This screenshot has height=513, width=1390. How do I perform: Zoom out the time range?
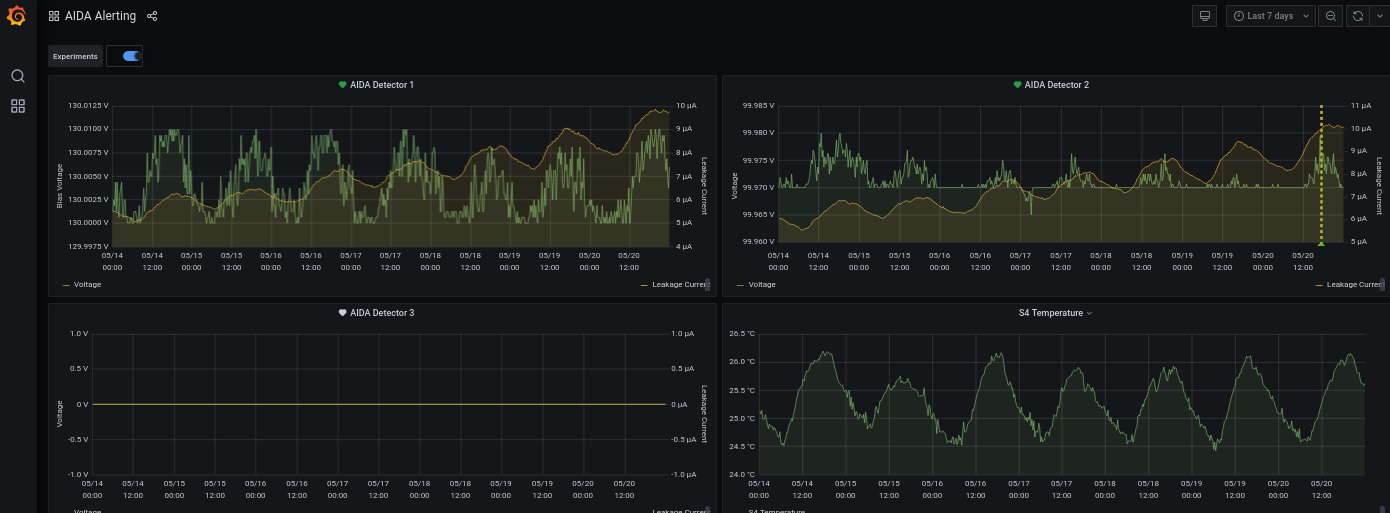[1330, 16]
